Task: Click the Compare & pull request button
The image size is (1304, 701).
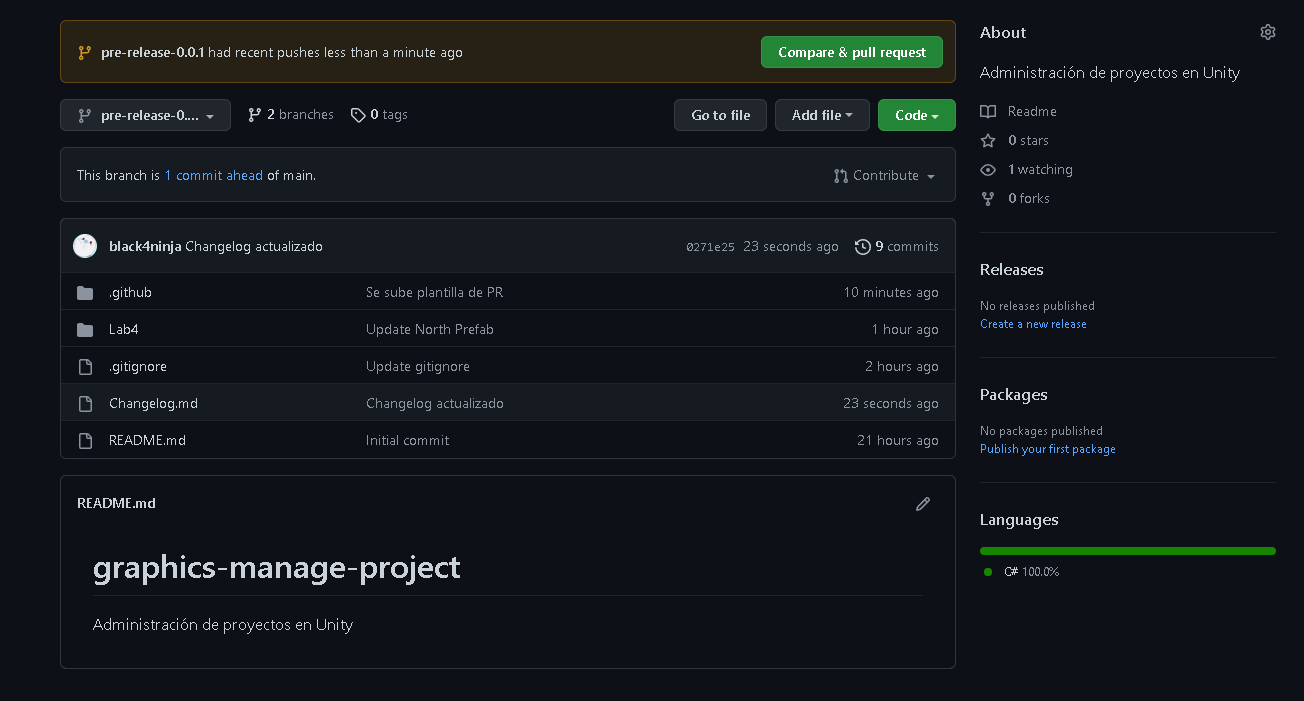Action: [x=852, y=52]
